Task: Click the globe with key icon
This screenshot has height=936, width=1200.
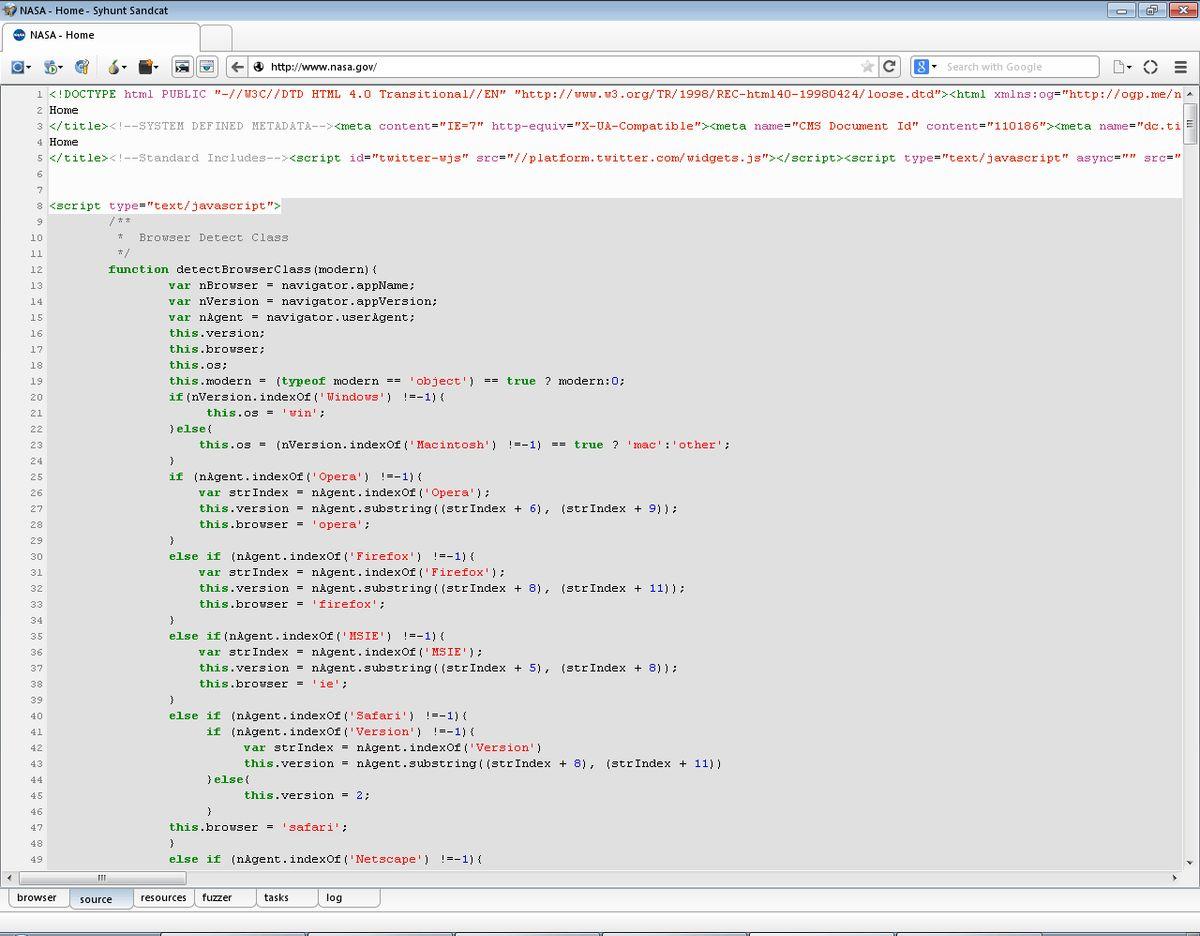Action: [x=82, y=67]
